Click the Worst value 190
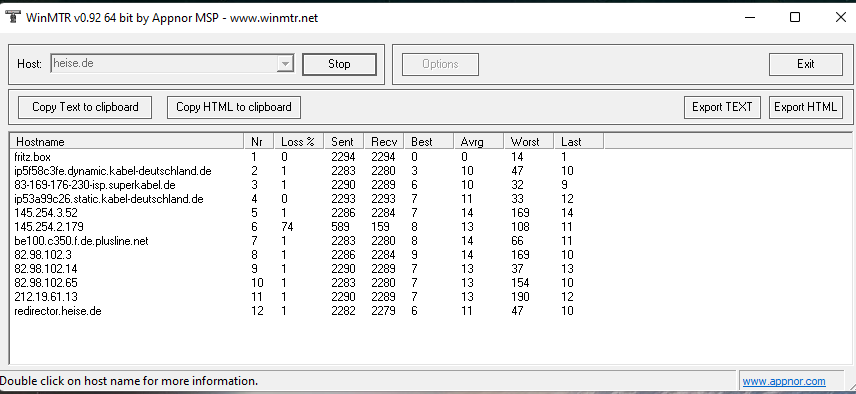Screen dimensions: 856x394 (520, 297)
